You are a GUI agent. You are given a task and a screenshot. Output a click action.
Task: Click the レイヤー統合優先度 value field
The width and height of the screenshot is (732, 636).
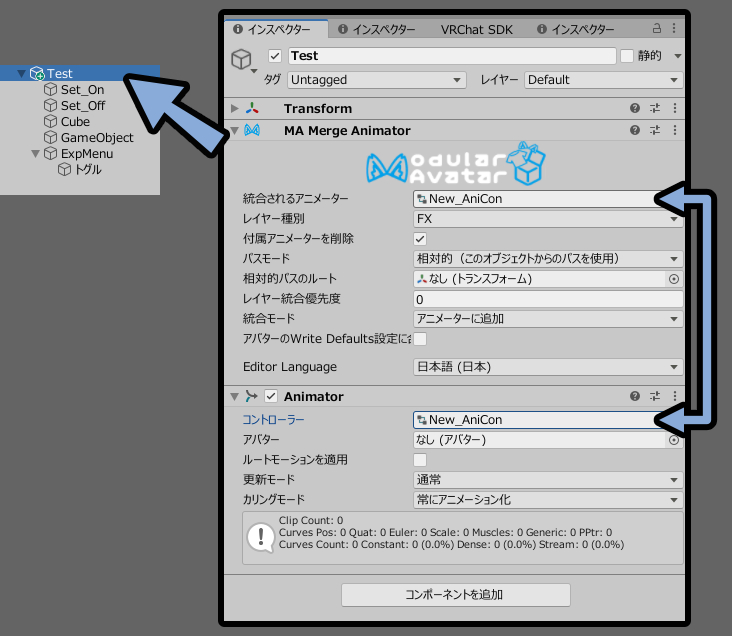pyautogui.click(x=548, y=299)
